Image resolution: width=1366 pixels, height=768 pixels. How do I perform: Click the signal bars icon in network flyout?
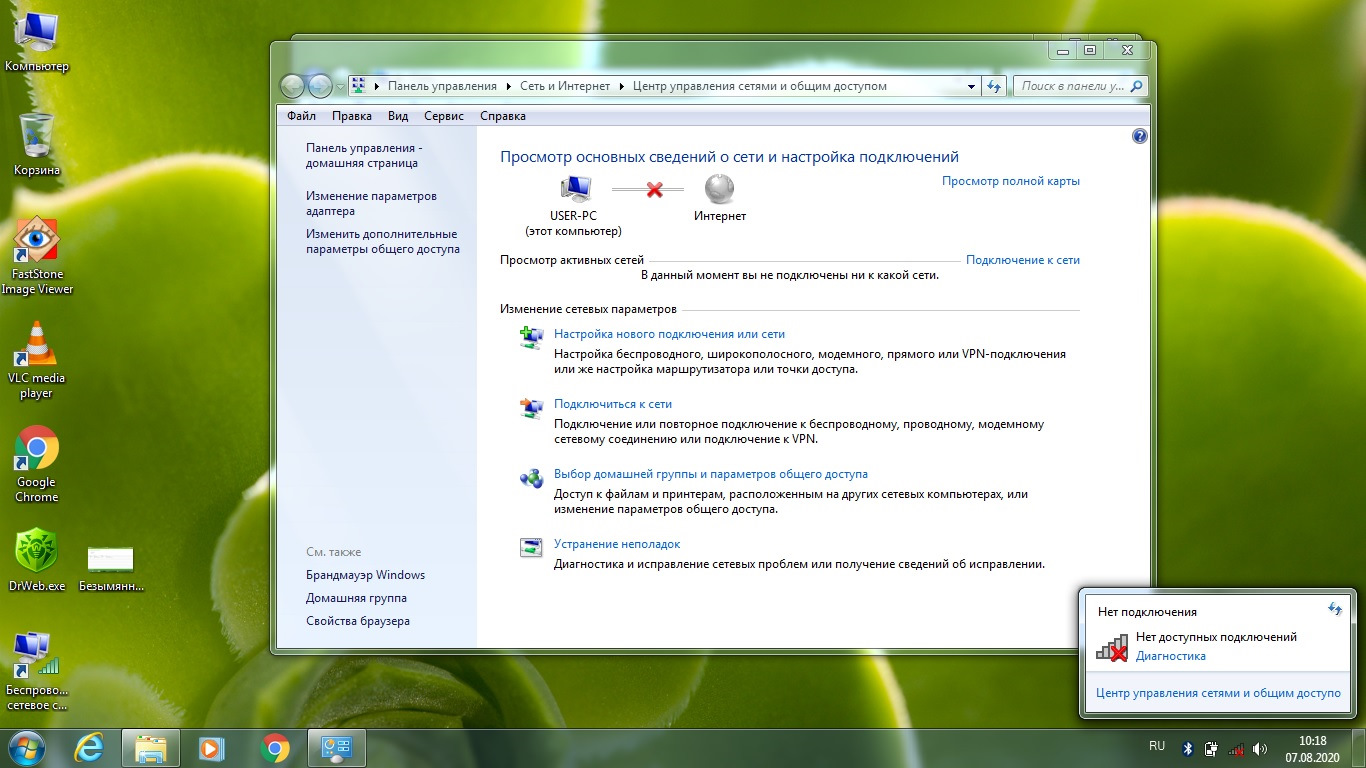1112,647
